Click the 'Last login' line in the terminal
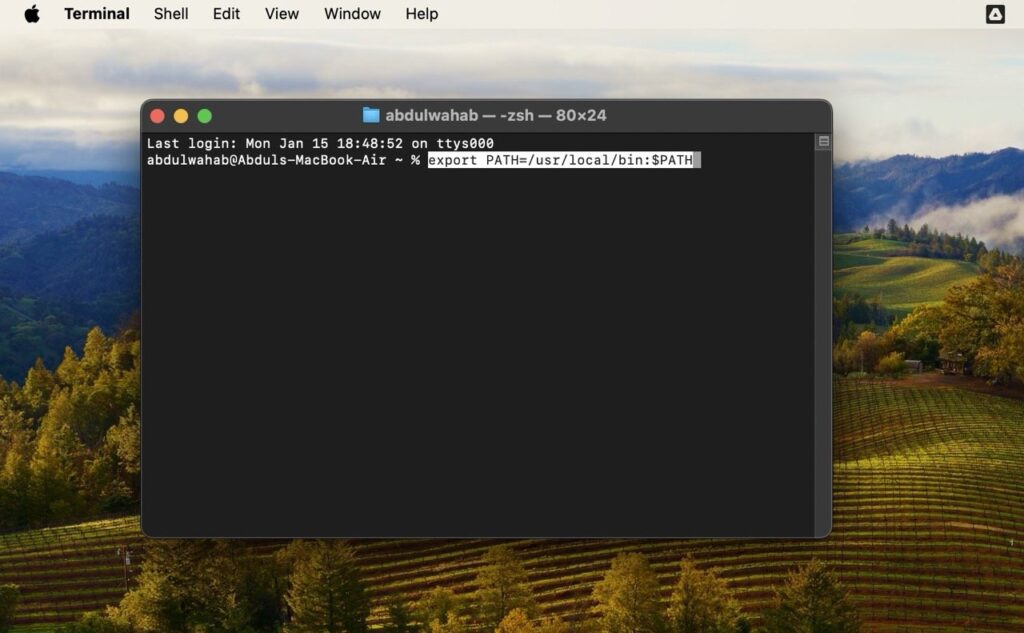1024x633 pixels. (320, 143)
